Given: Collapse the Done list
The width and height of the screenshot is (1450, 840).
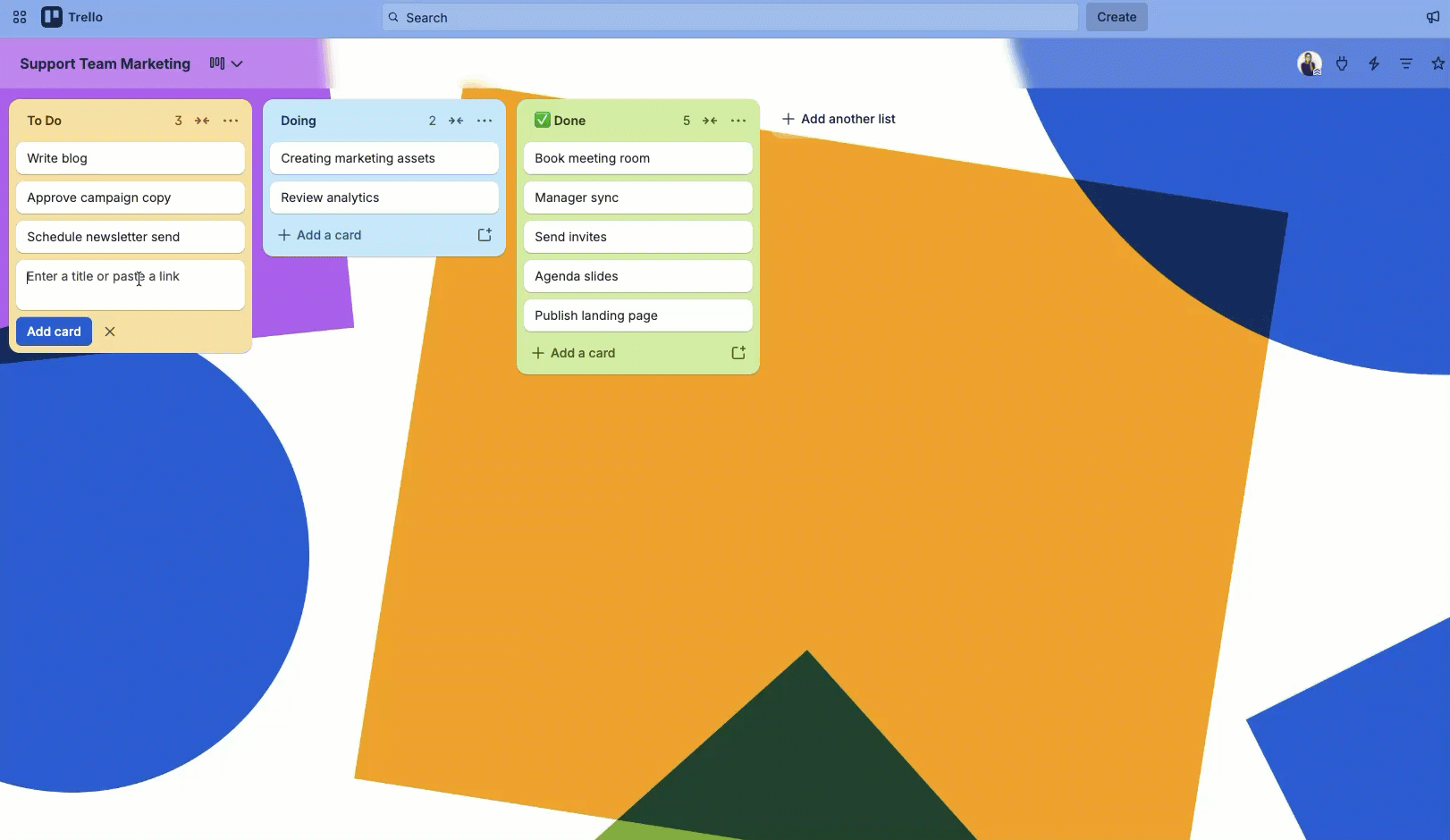Looking at the screenshot, I should 710,121.
